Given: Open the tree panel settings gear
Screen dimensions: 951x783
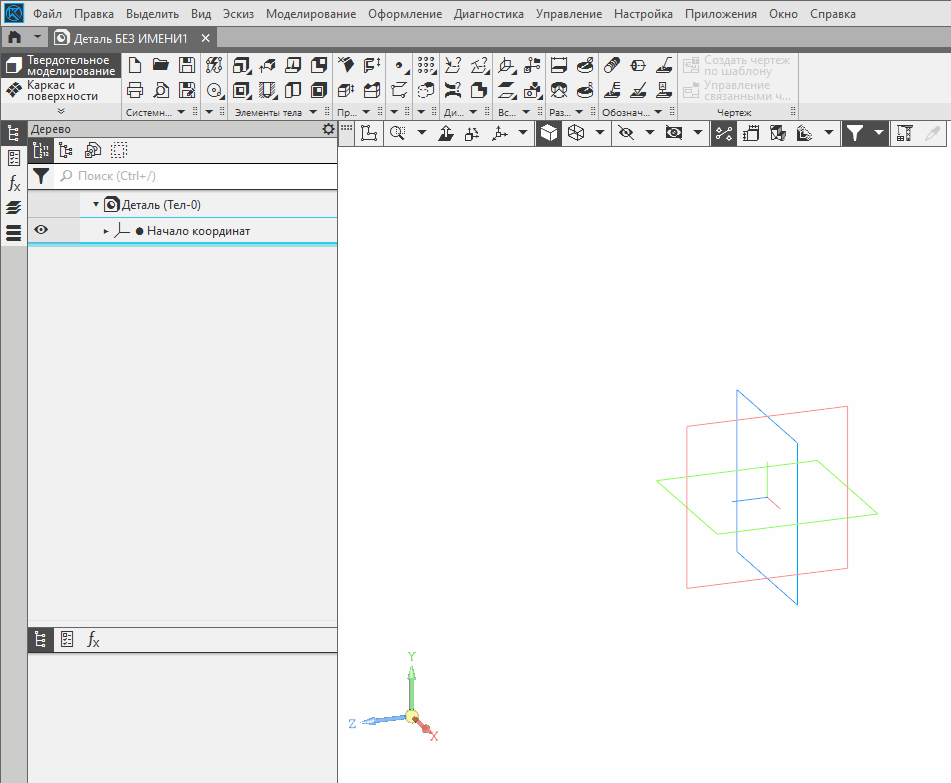Looking at the screenshot, I should pyautogui.click(x=328, y=130).
